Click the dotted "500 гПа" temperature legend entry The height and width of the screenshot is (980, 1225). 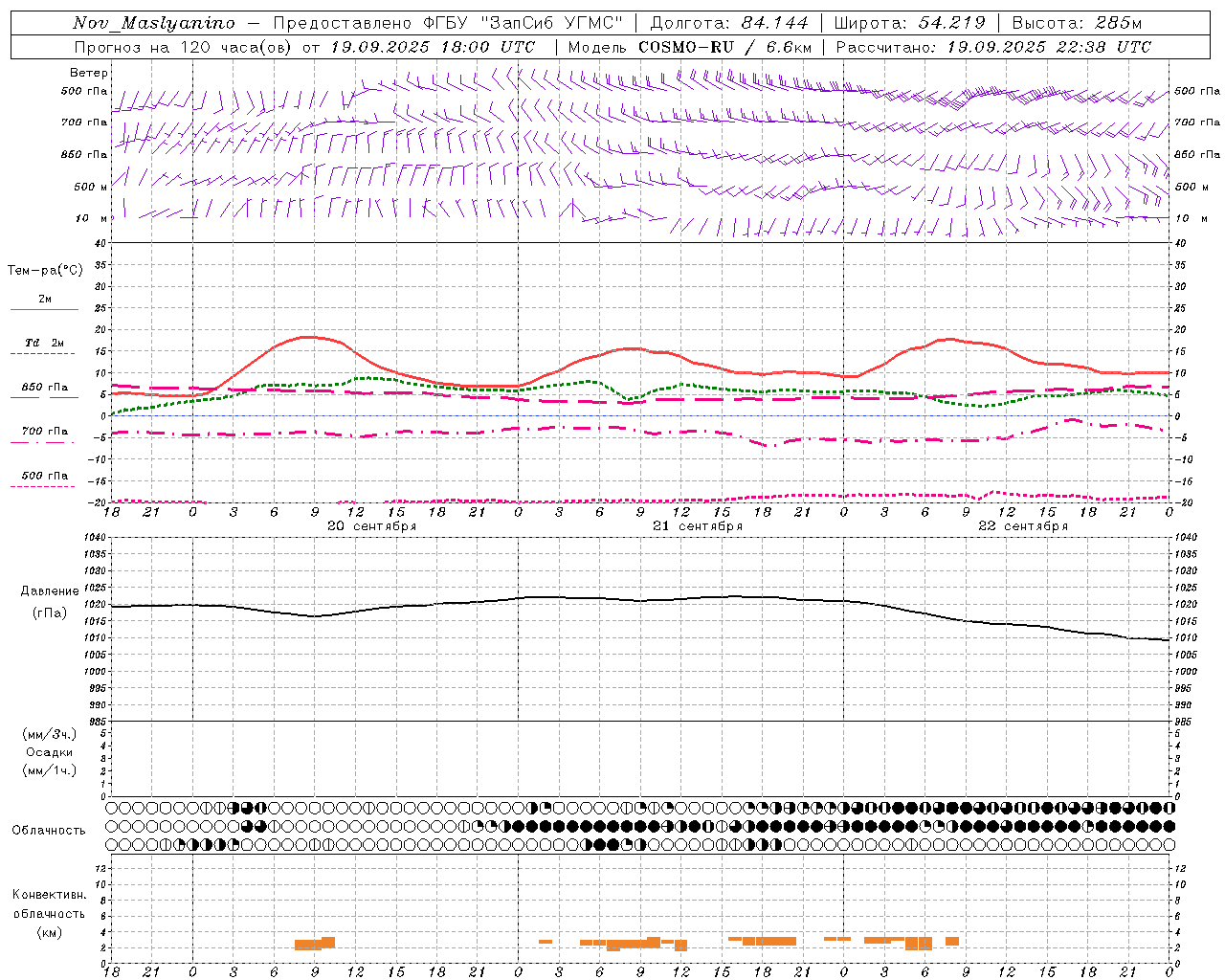click(45, 476)
